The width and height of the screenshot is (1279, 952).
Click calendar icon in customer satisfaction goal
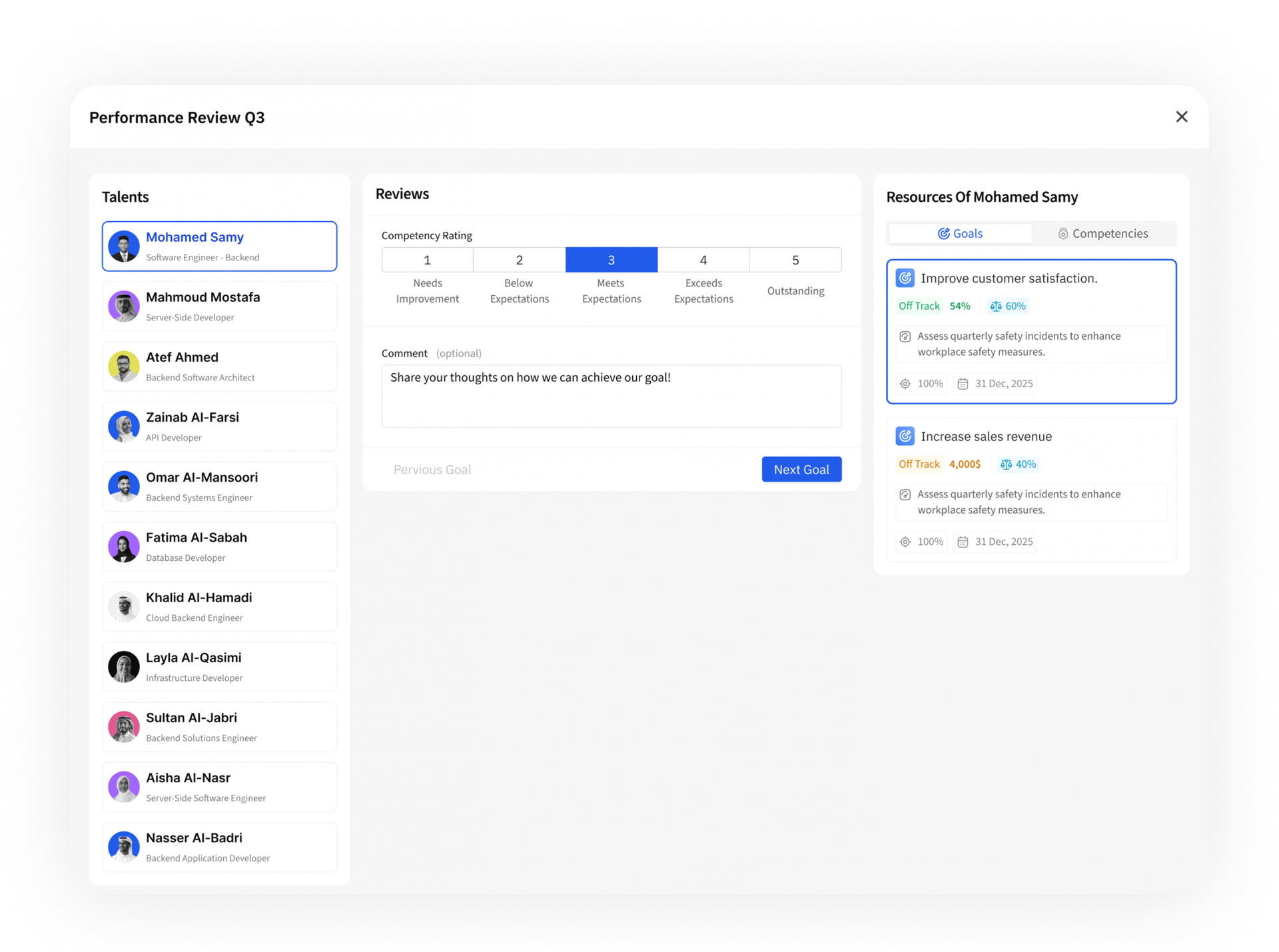click(x=963, y=384)
